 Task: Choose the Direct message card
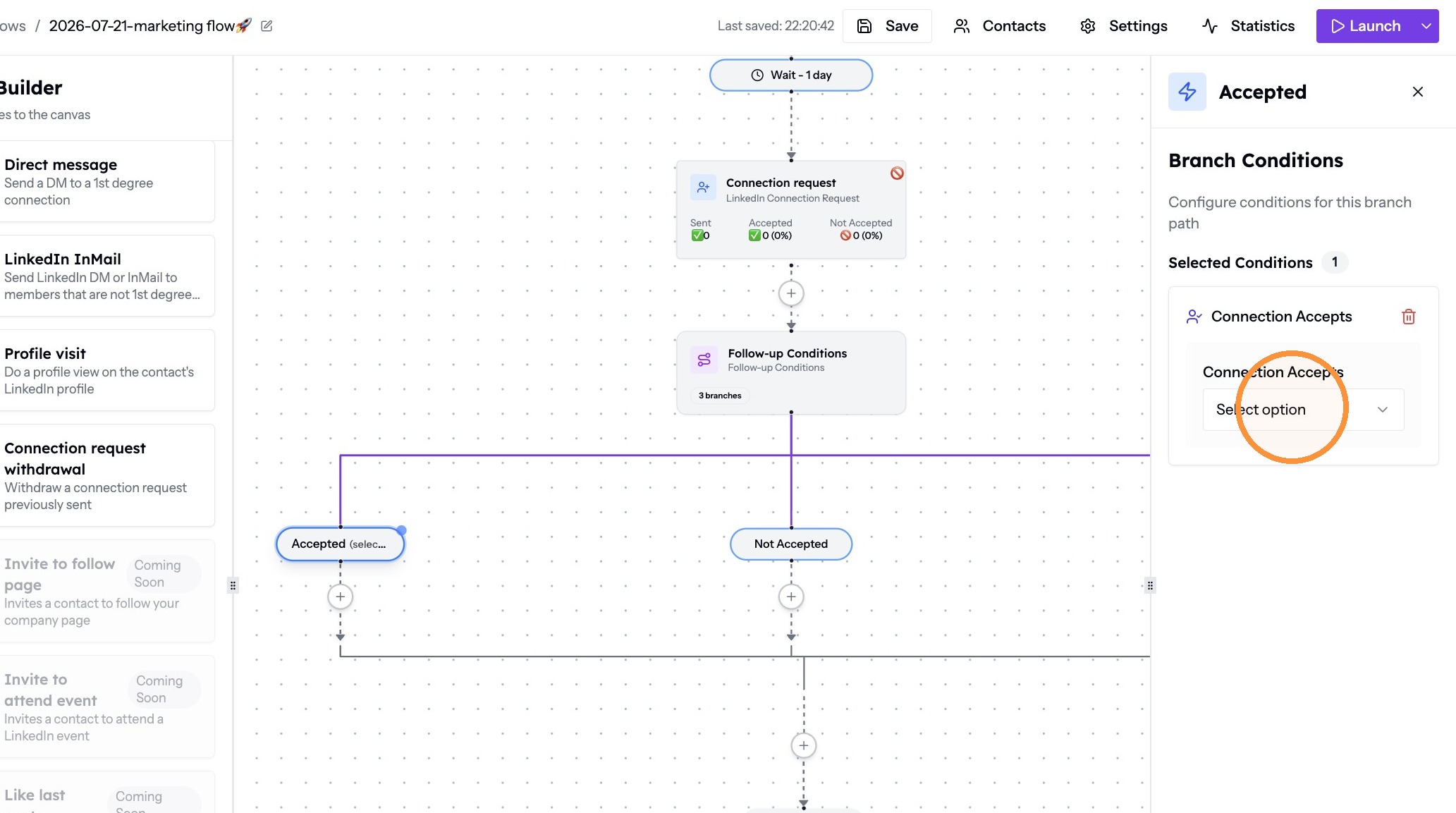tap(106, 181)
